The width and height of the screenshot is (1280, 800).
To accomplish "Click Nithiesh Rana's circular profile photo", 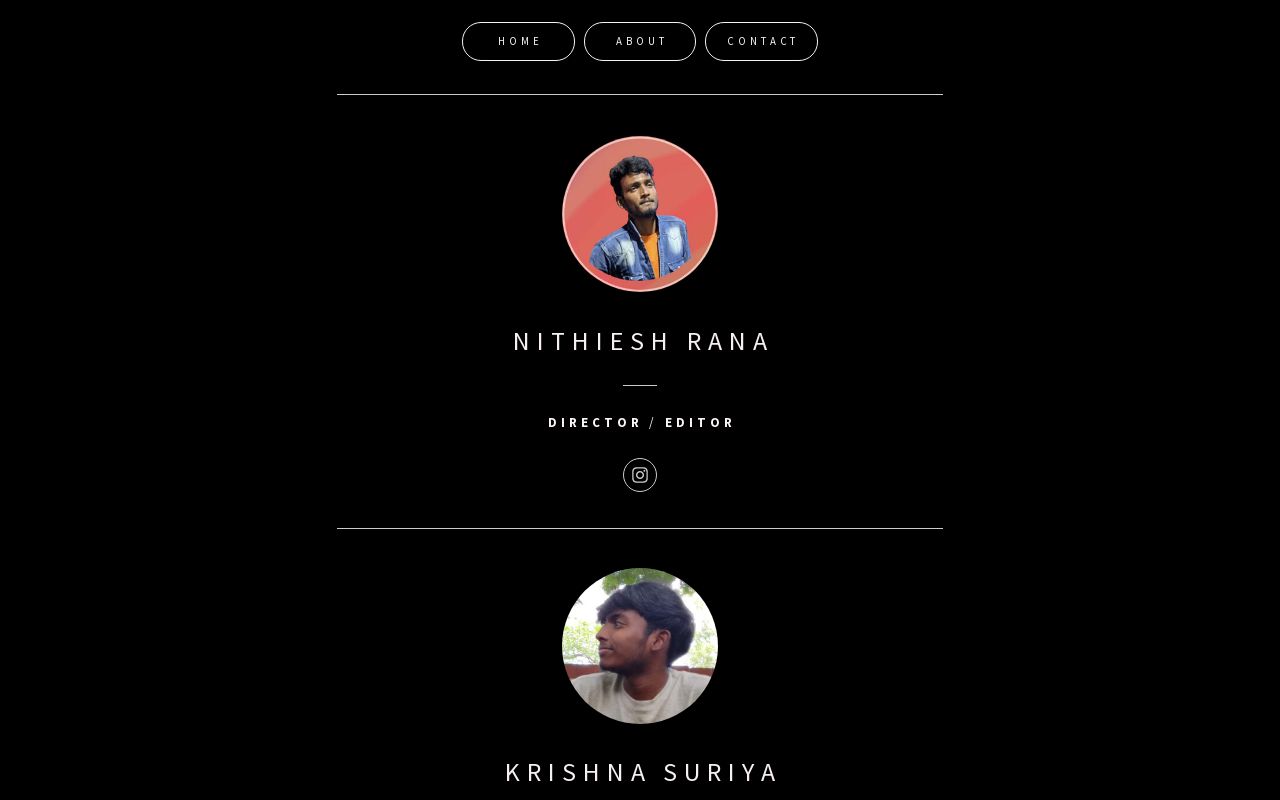I will coord(640,214).
